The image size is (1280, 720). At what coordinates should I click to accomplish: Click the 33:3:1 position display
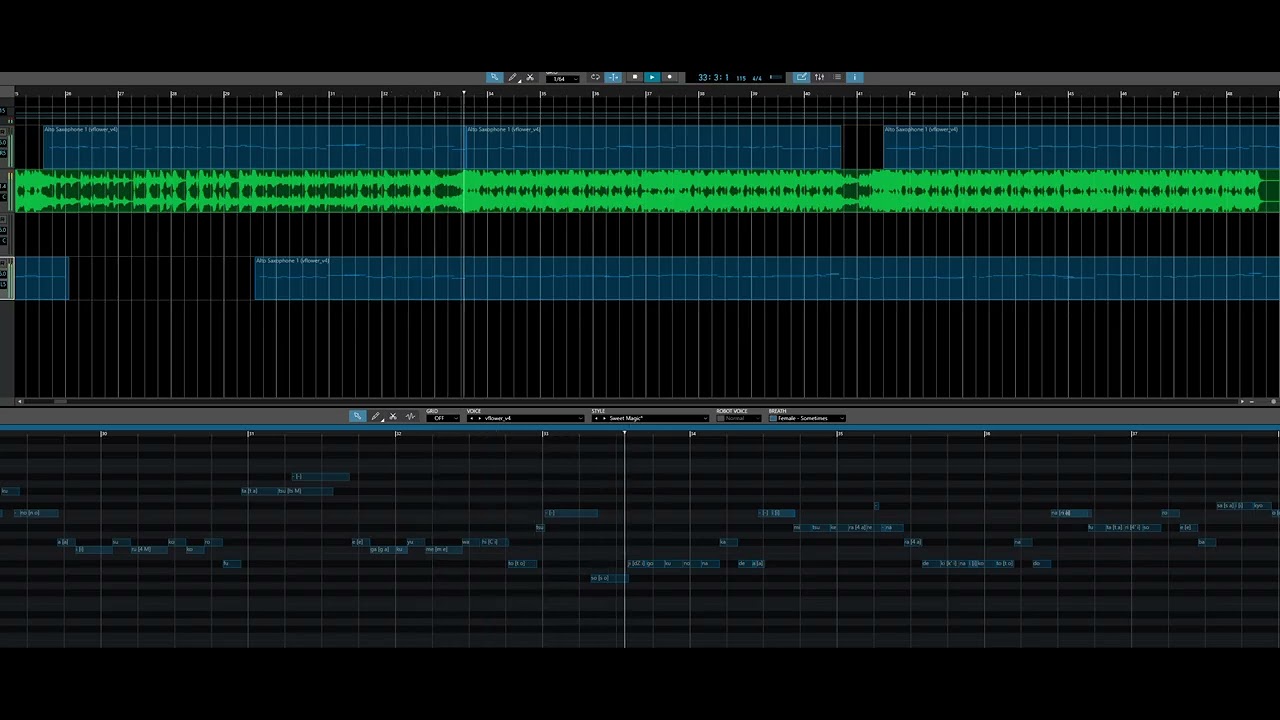coord(712,77)
